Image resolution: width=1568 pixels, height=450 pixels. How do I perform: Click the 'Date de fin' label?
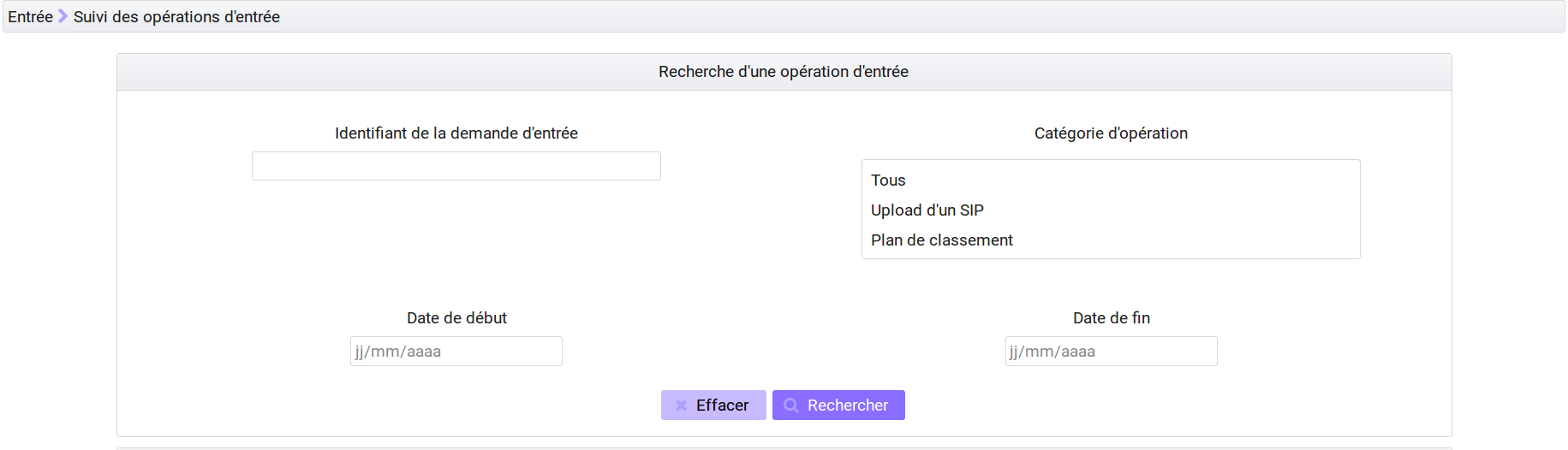coord(1111,318)
